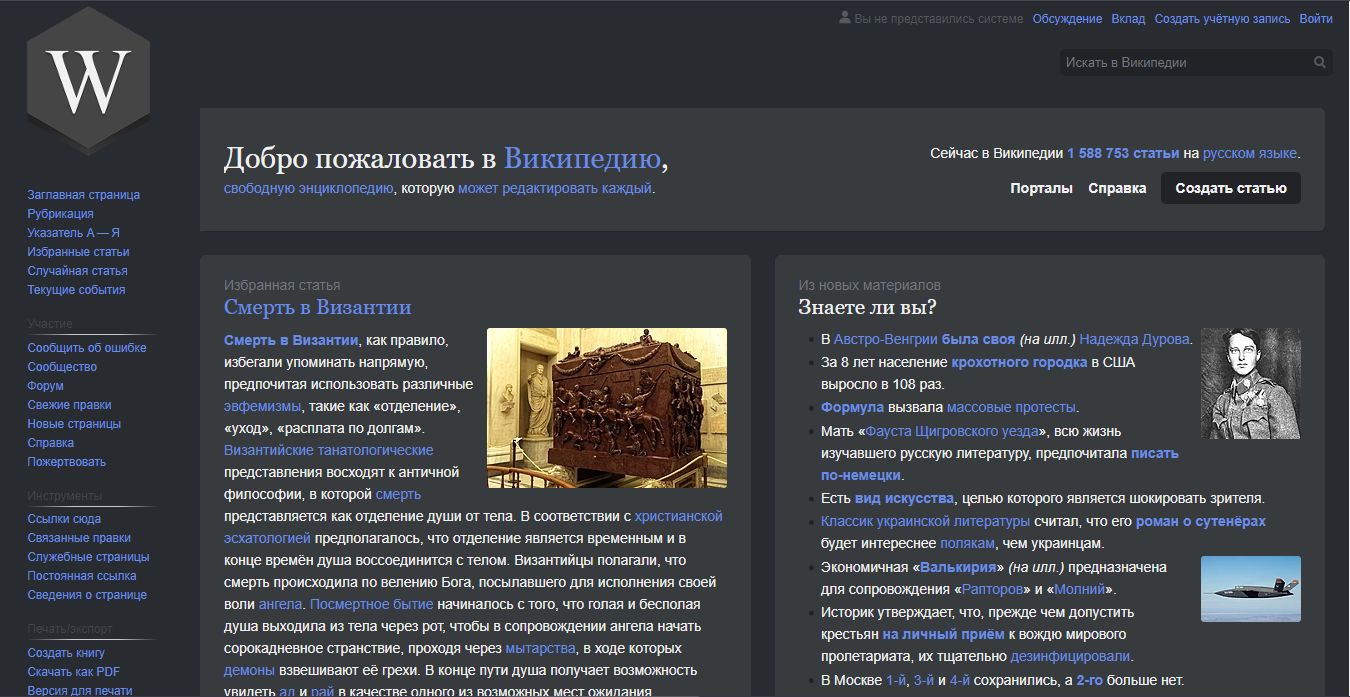Viewport: 1350px width, 697px height.
Task: Open 'Рубрикация' in sidebar
Action: [x=61, y=214]
